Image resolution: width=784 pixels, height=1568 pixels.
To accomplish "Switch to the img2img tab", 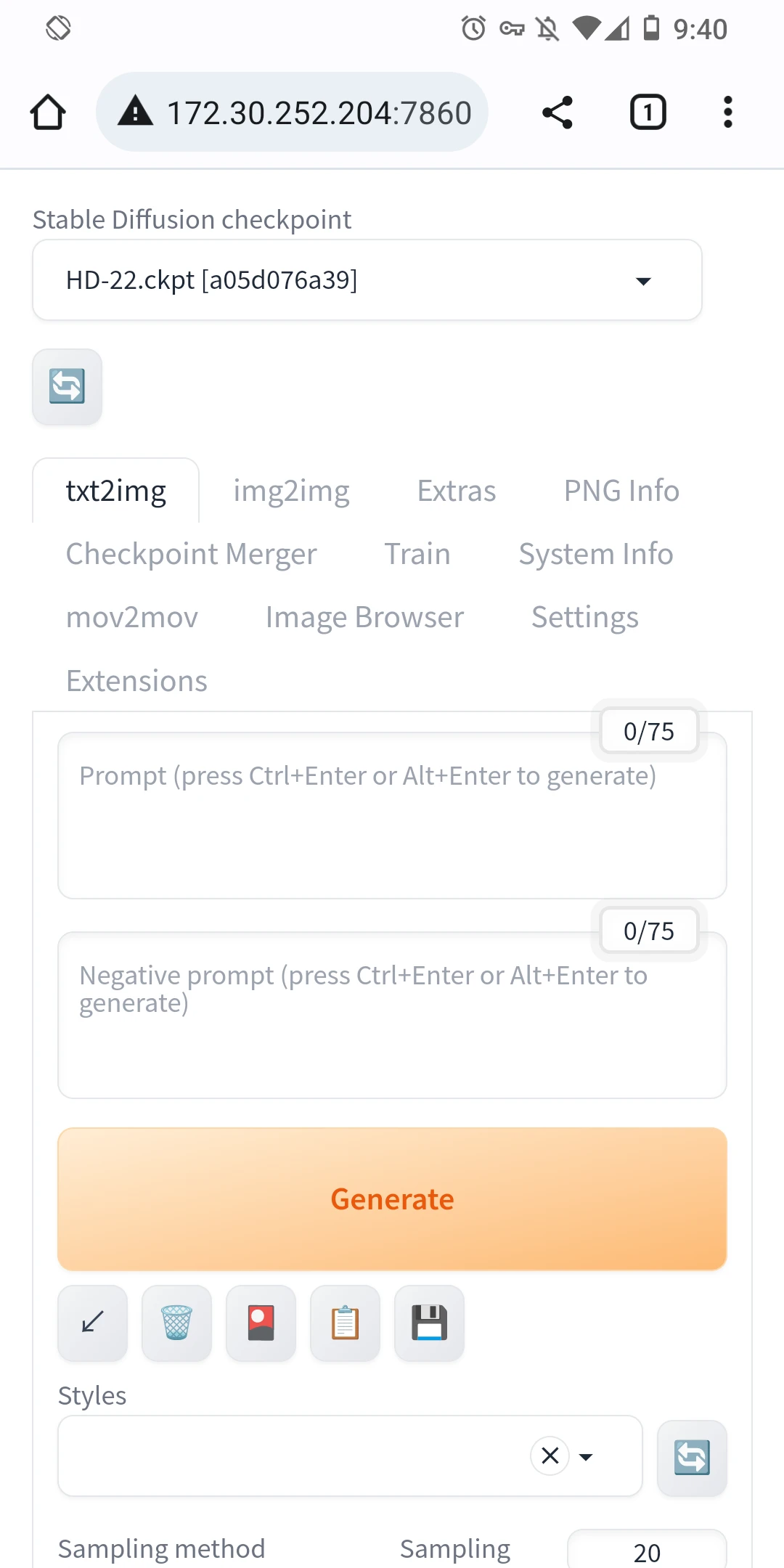I will 291,491.
